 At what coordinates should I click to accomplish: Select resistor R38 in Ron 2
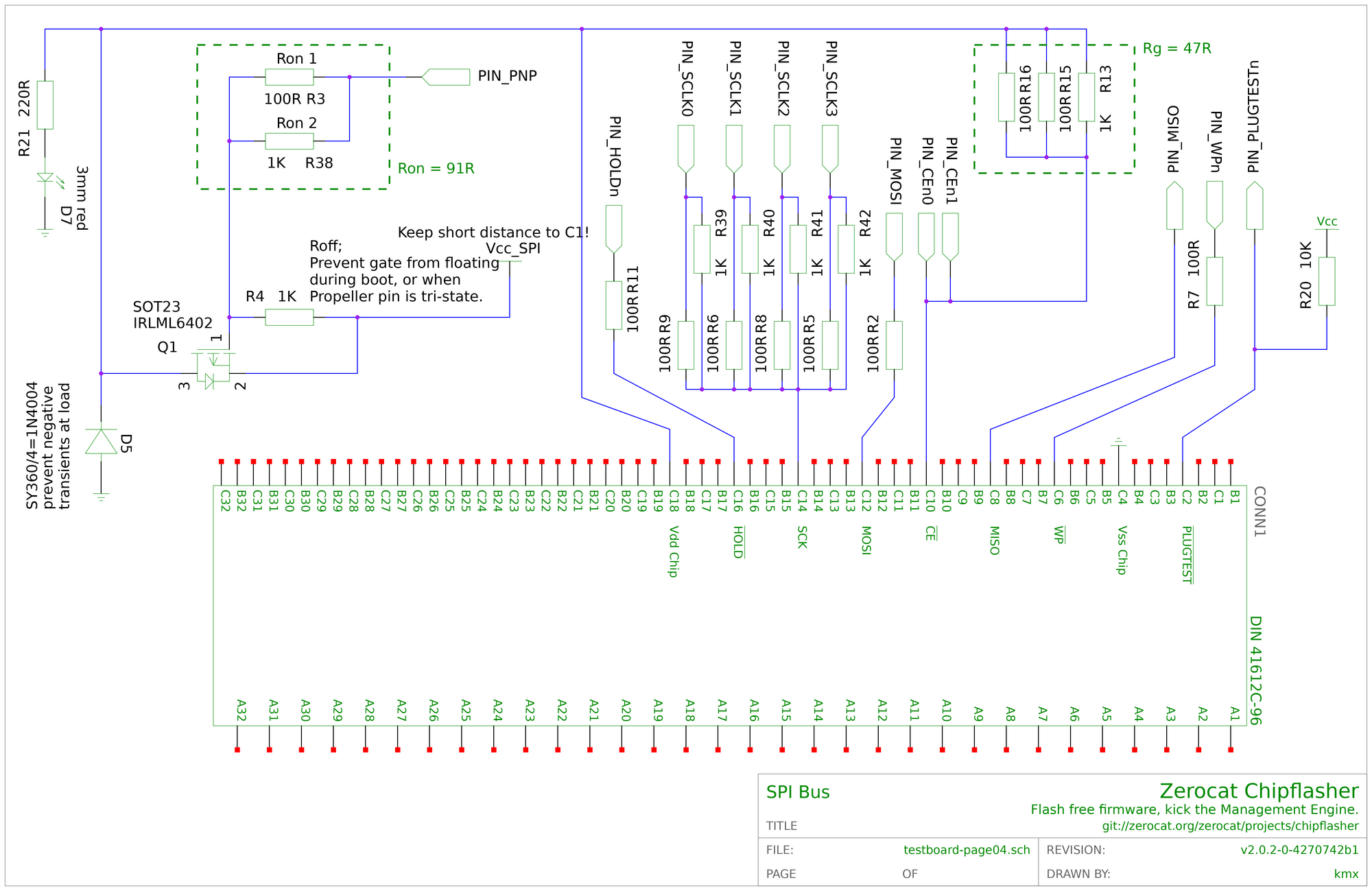tap(289, 141)
